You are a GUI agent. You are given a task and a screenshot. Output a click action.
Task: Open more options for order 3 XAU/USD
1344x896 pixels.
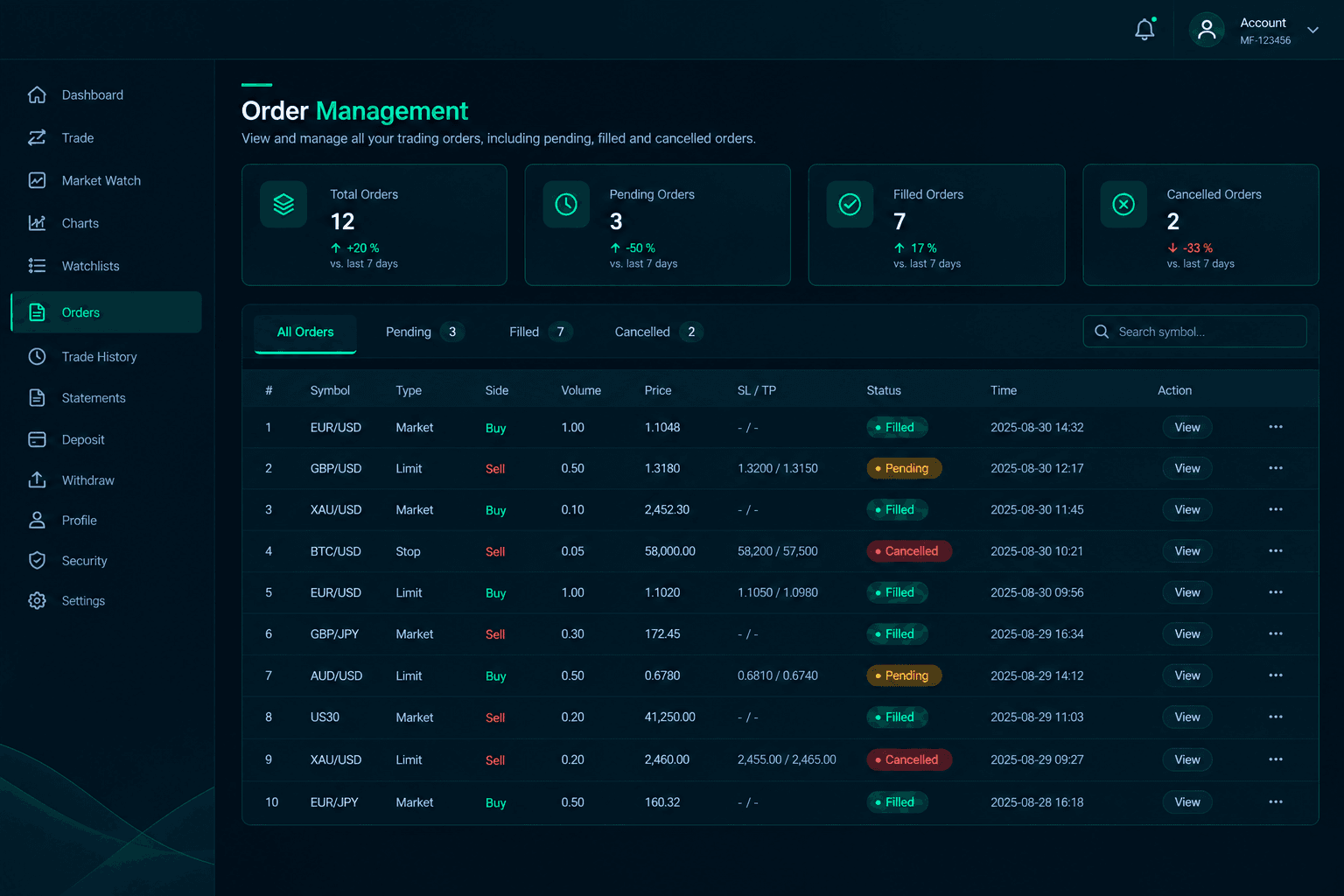tap(1276, 509)
